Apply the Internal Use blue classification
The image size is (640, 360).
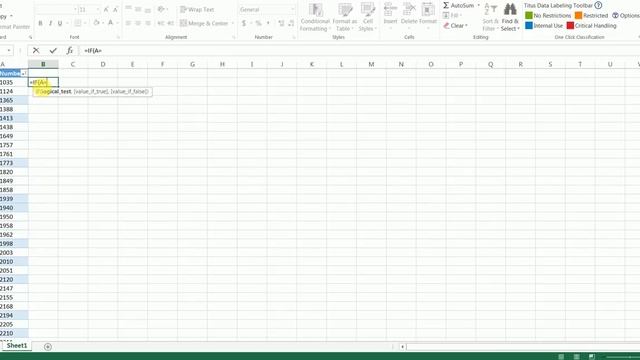[544, 26]
